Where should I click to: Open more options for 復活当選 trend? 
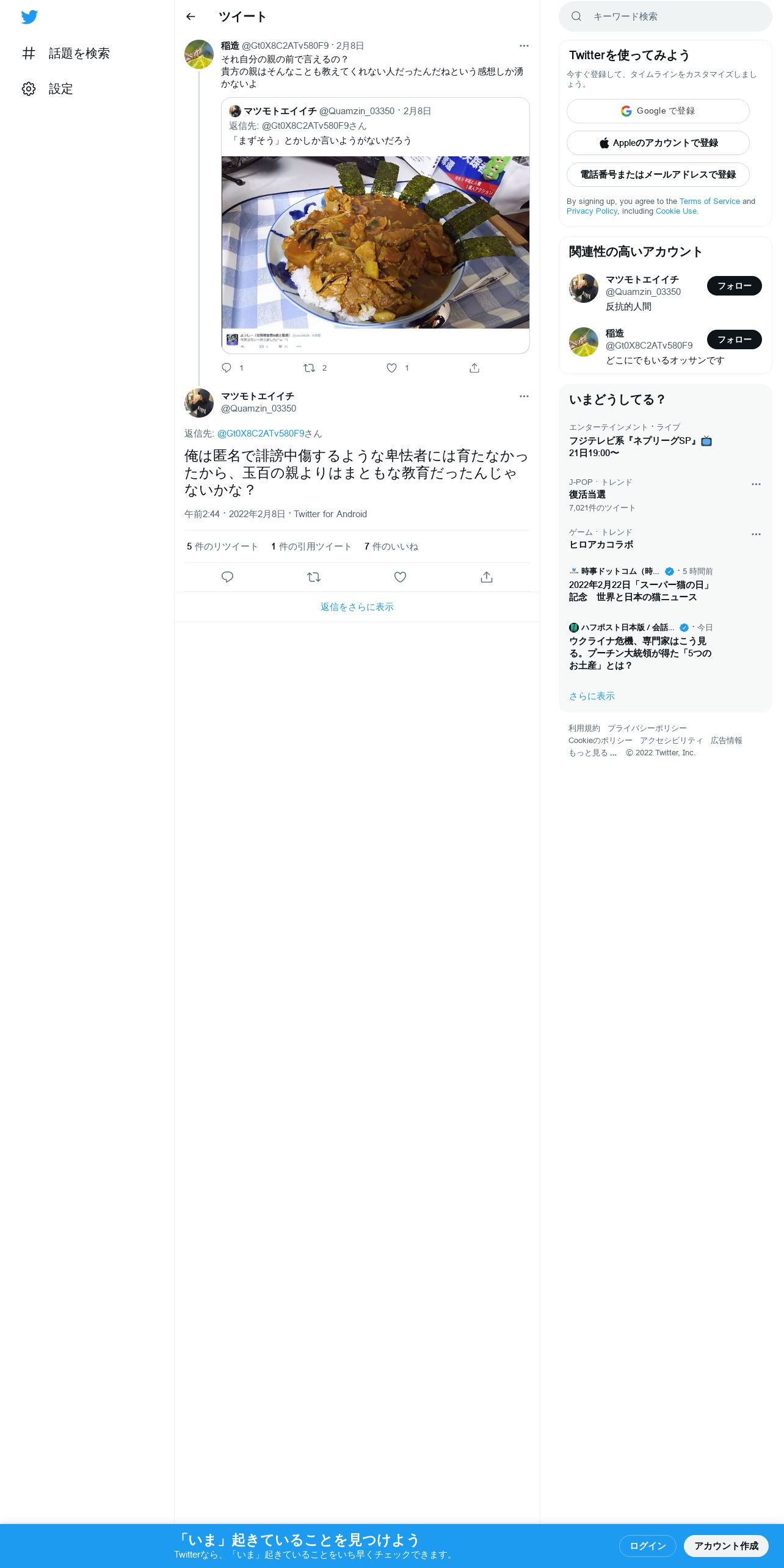(756, 484)
